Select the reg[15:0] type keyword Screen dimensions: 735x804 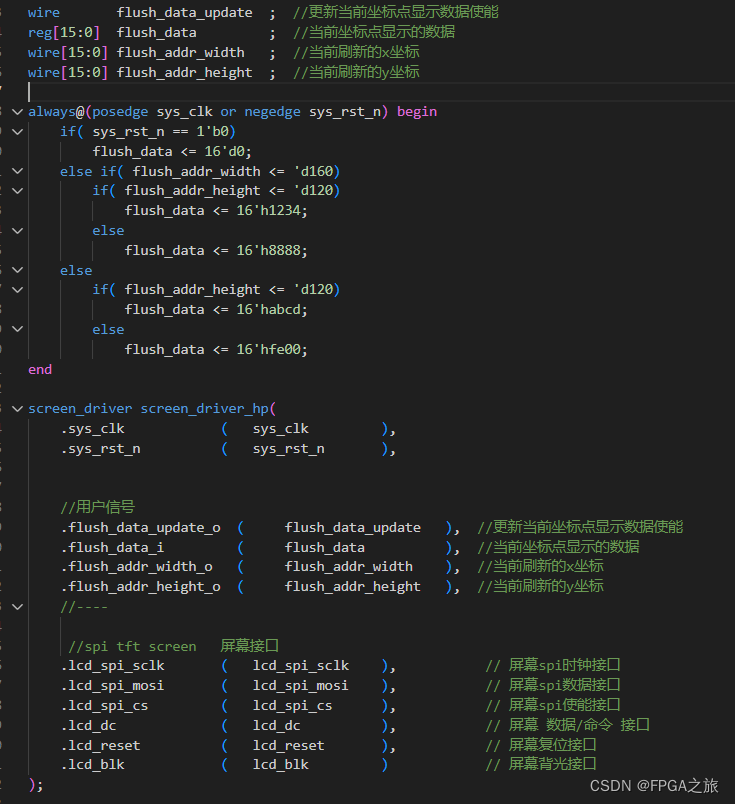pos(64,33)
